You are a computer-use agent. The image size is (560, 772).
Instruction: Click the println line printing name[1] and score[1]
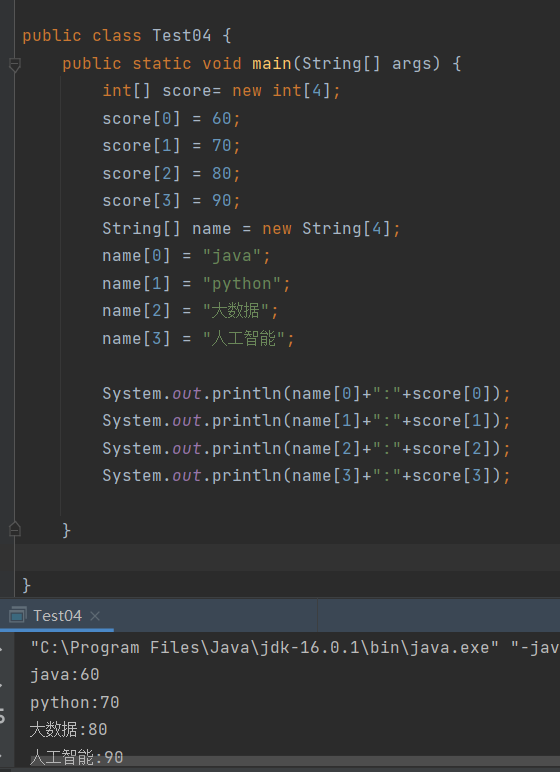[x=306, y=421]
